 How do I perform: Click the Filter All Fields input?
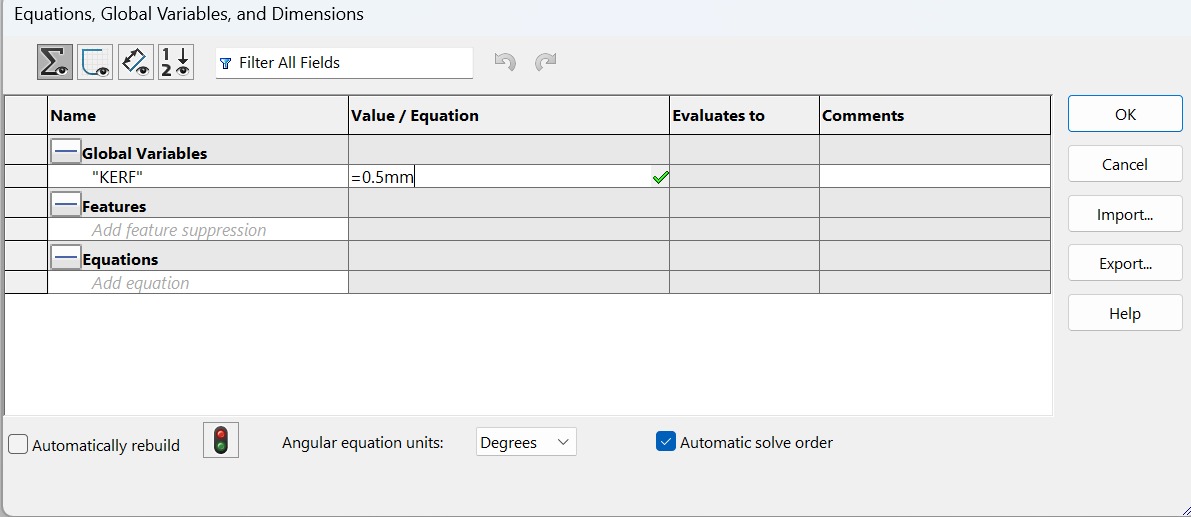pos(344,63)
